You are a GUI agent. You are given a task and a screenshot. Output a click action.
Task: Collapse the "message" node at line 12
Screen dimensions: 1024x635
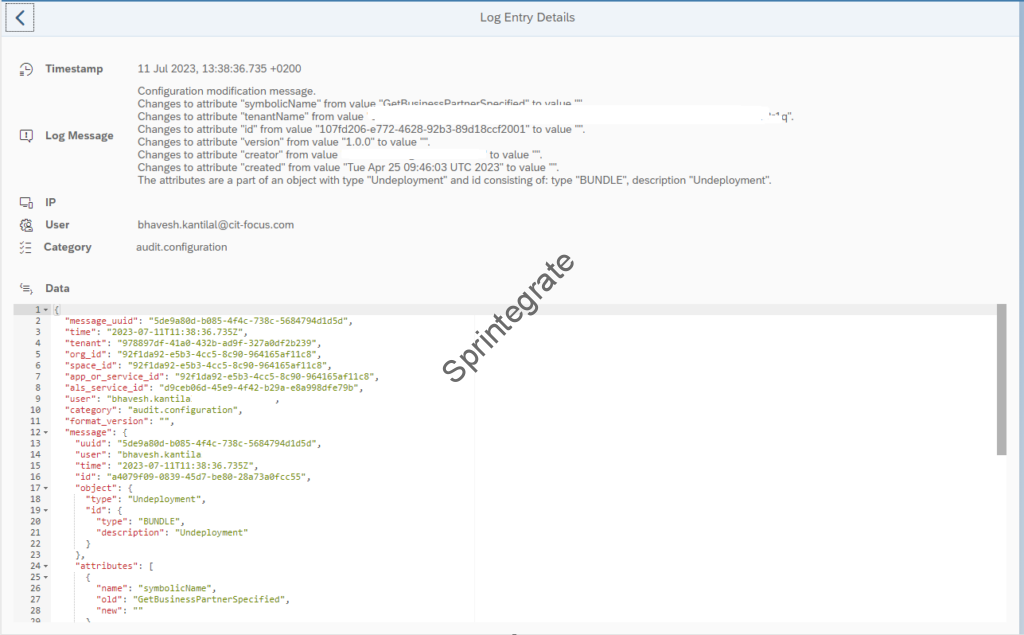[x=46, y=432]
